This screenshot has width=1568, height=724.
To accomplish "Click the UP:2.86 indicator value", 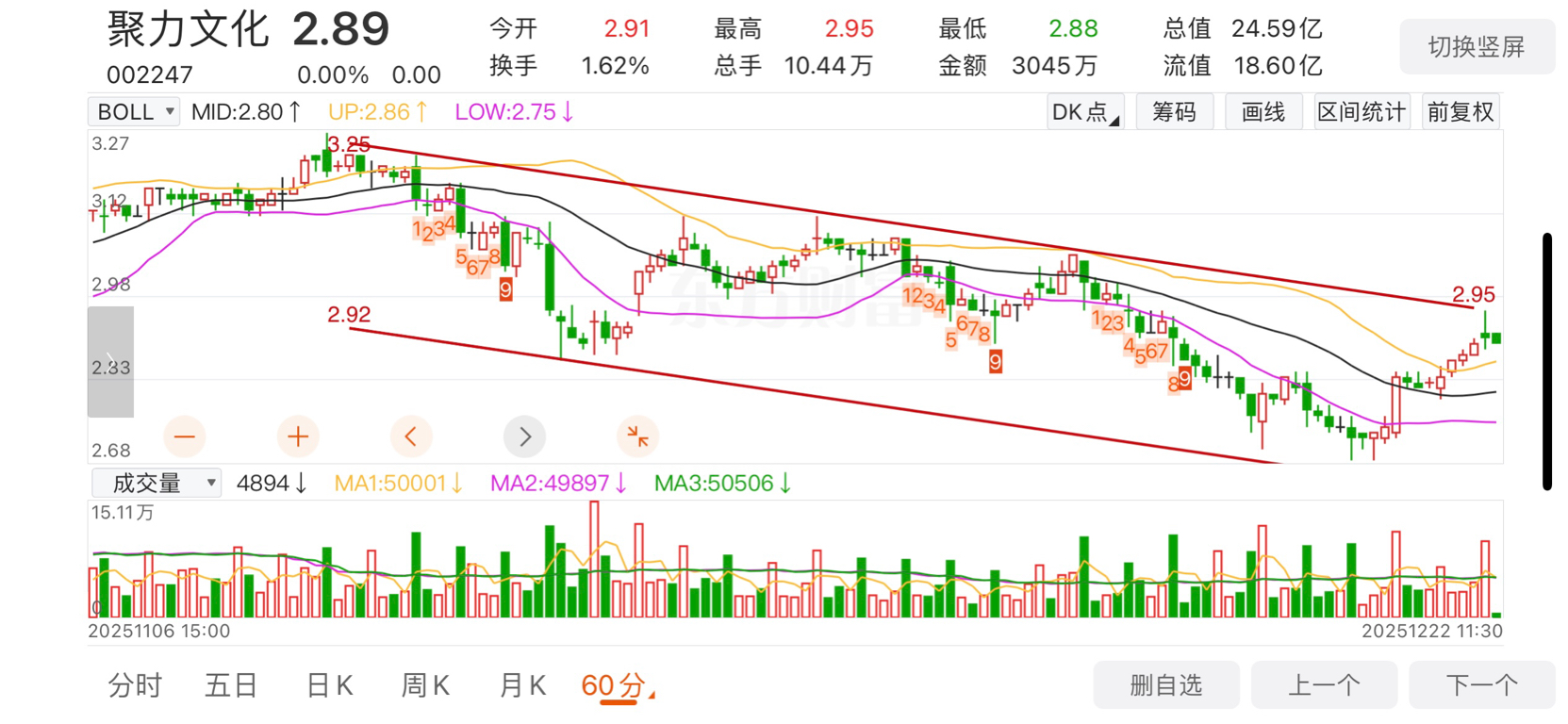I will [x=378, y=112].
